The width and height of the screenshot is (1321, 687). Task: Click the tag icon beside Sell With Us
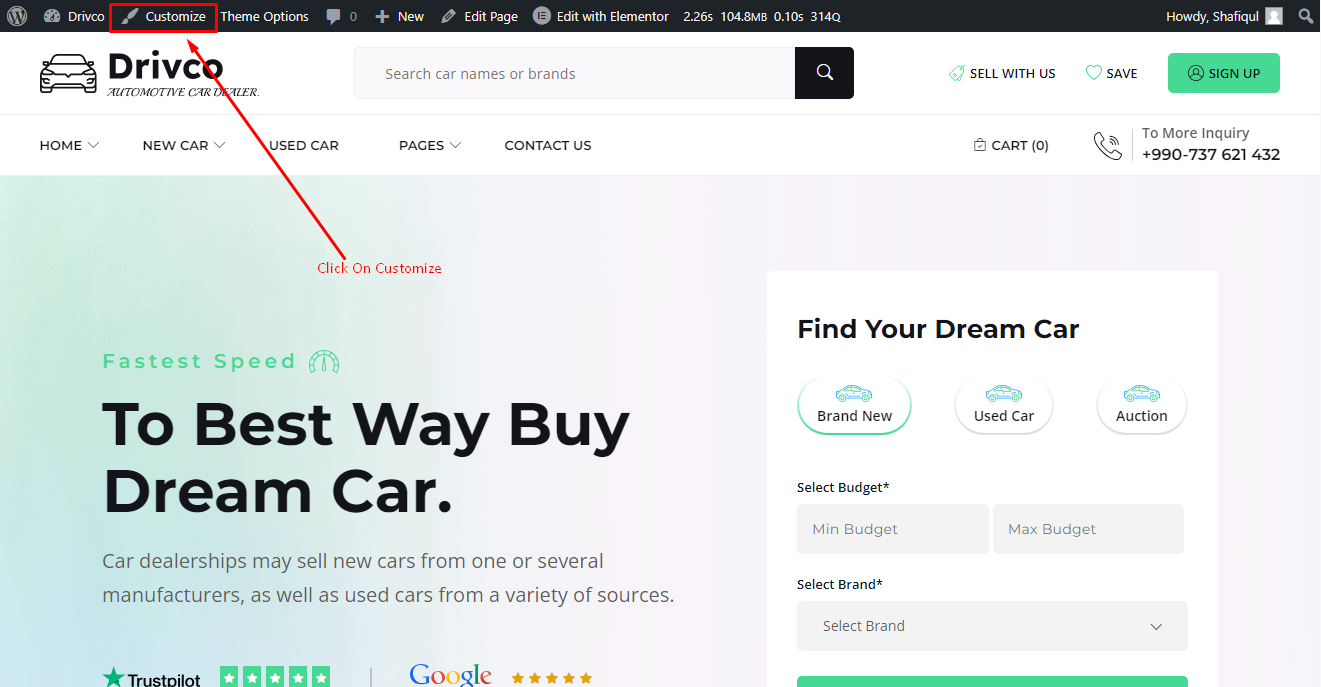957,73
